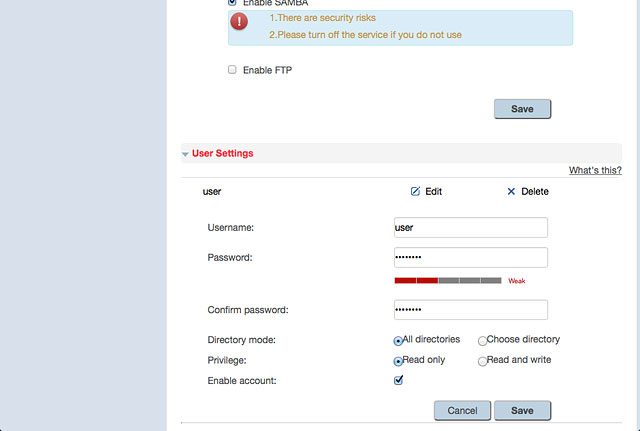
Task: Focus the Username input field
Action: point(471,227)
